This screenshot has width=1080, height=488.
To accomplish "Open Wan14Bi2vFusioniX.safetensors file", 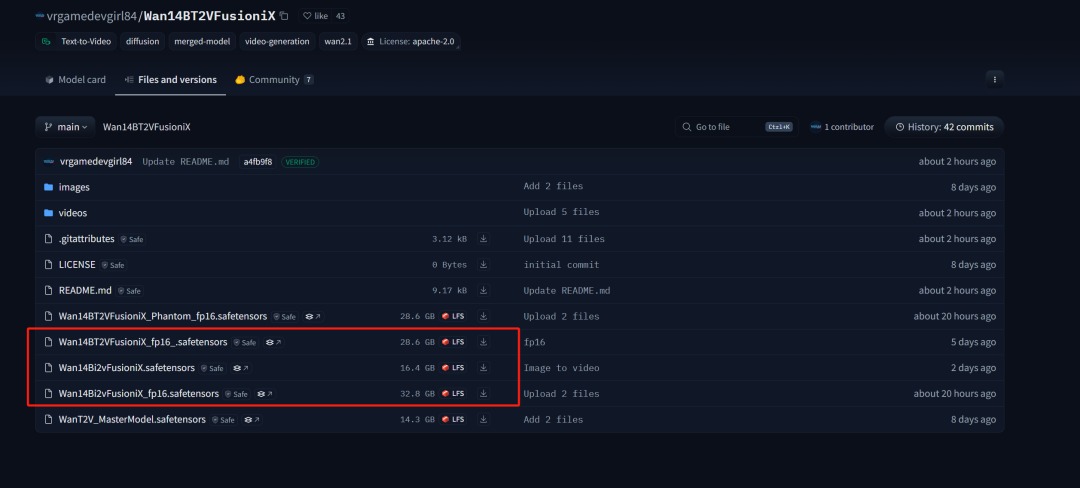I will pos(127,368).
